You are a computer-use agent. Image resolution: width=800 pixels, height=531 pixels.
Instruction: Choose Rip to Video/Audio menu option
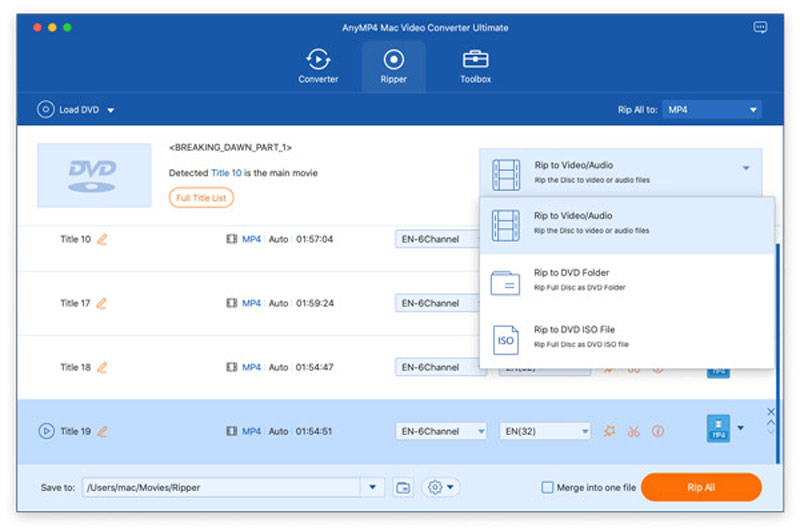[627, 224]
